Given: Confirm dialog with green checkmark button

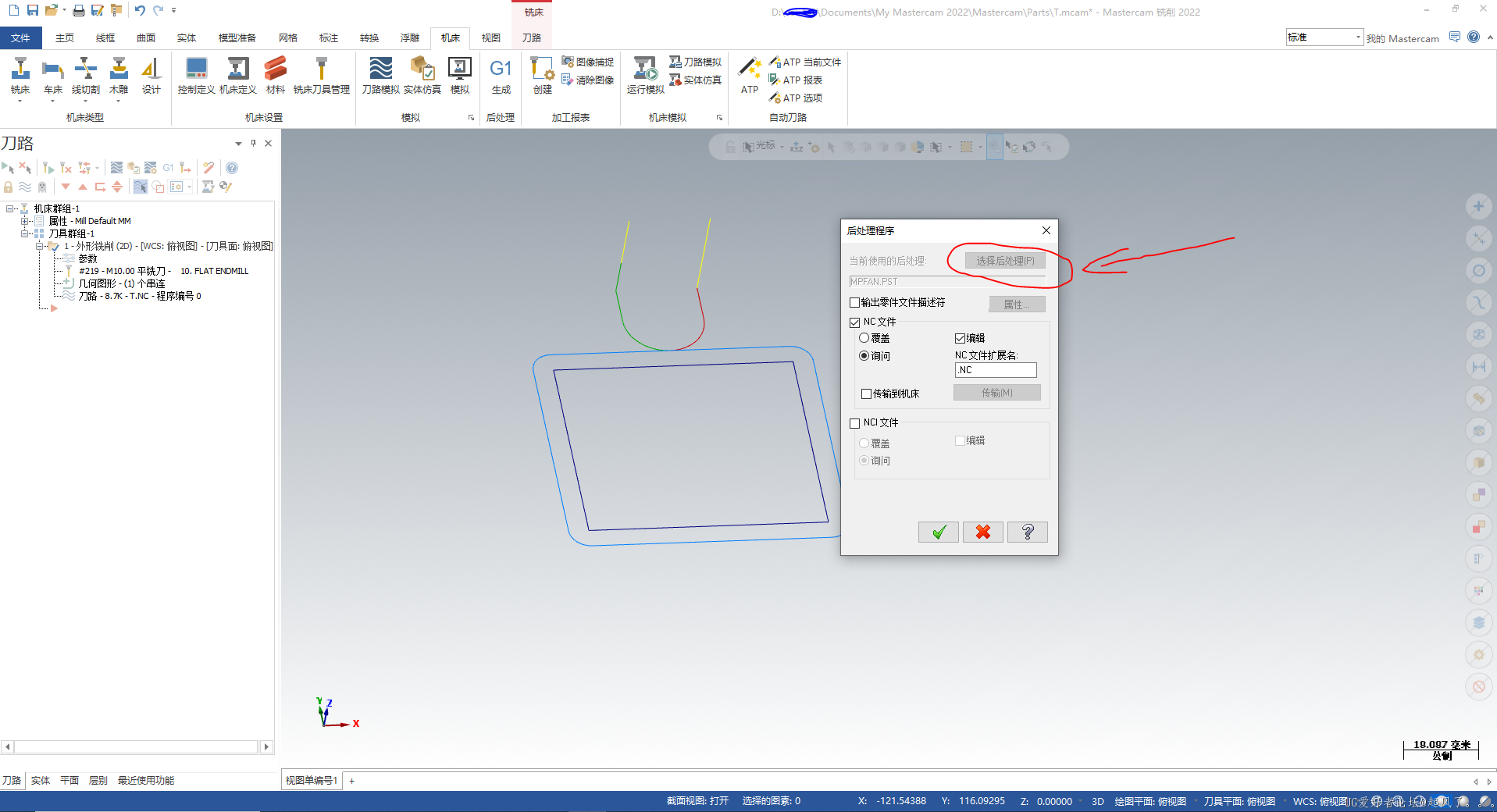Looking at the screenshot, I should pyautogui.click(x=939, y=532).
